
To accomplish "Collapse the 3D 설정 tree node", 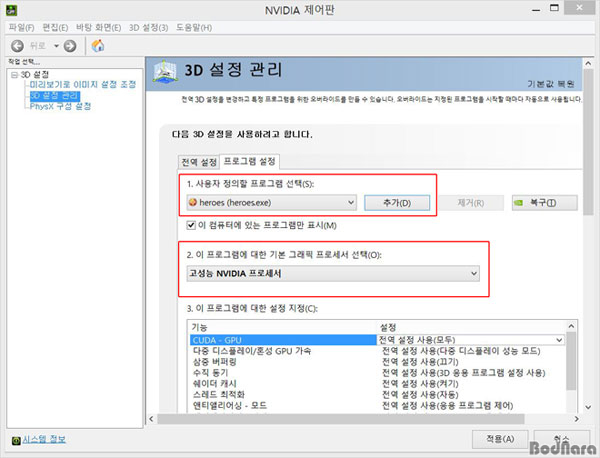I will pyautogui.click(x=15, y=75).
